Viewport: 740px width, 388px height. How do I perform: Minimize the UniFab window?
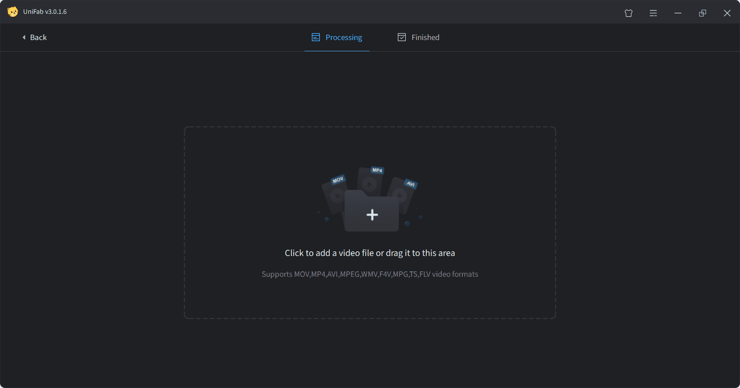pyautogui.click(x=678, y=13)
